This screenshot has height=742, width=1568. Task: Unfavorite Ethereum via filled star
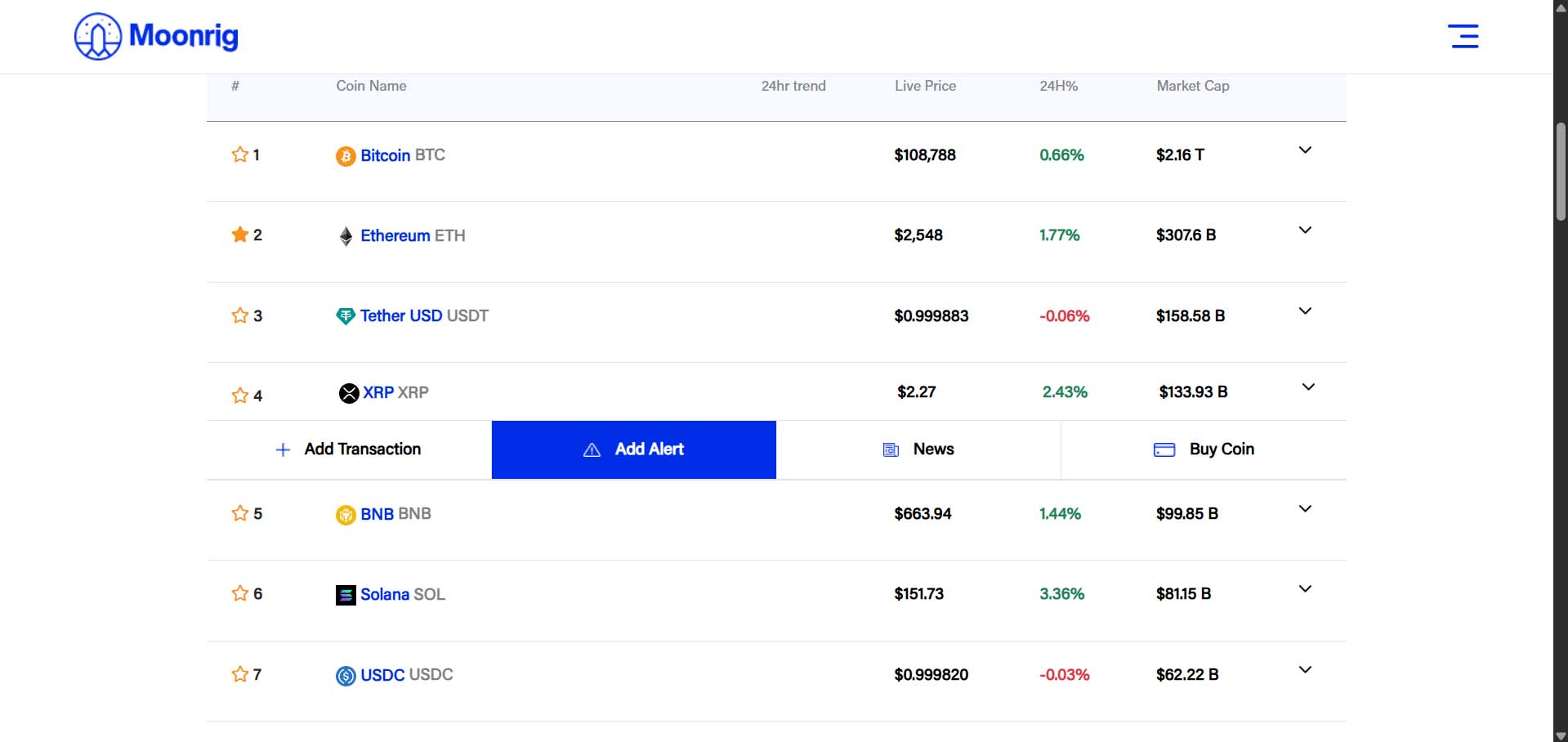click(239, 235)
